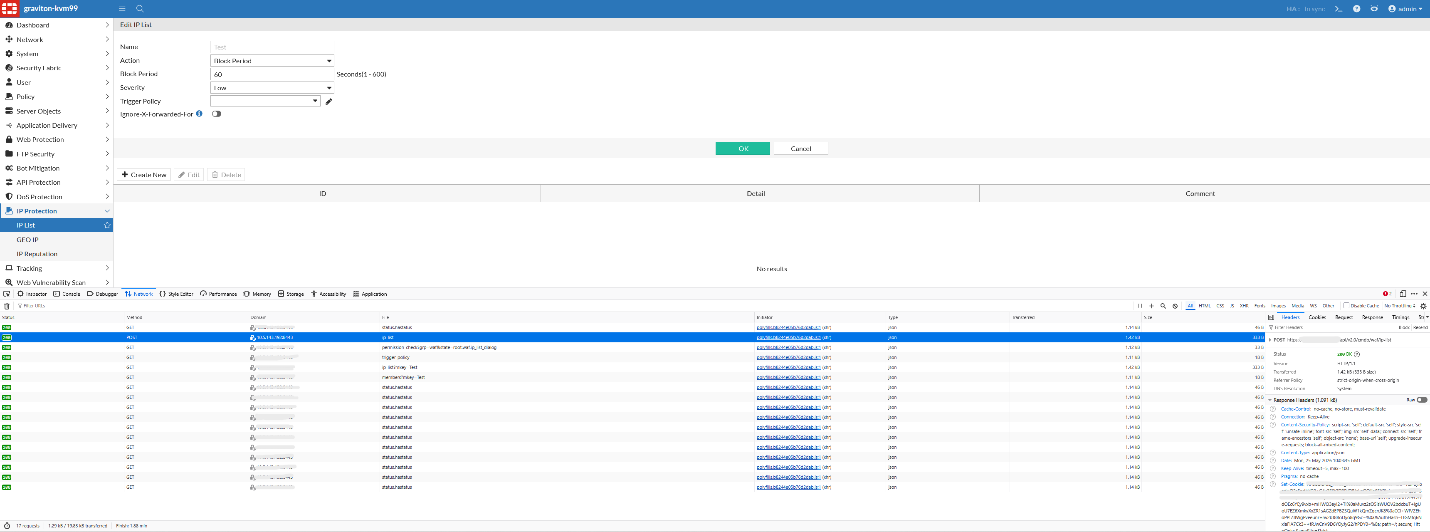Open the Response tab in request details
1430x532 pixels.
coord(1372,317)
